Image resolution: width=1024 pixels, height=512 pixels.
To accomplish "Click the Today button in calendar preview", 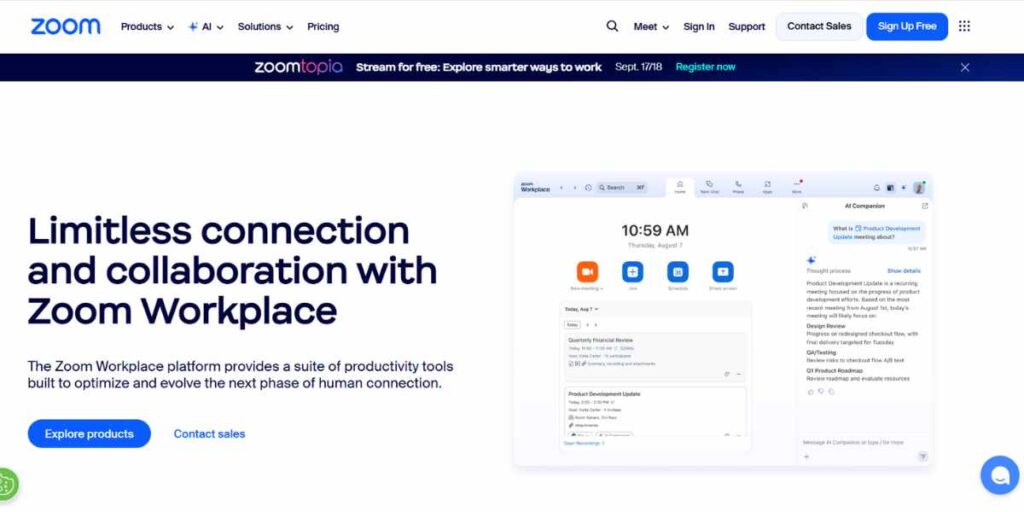I will tap(572, 325).
